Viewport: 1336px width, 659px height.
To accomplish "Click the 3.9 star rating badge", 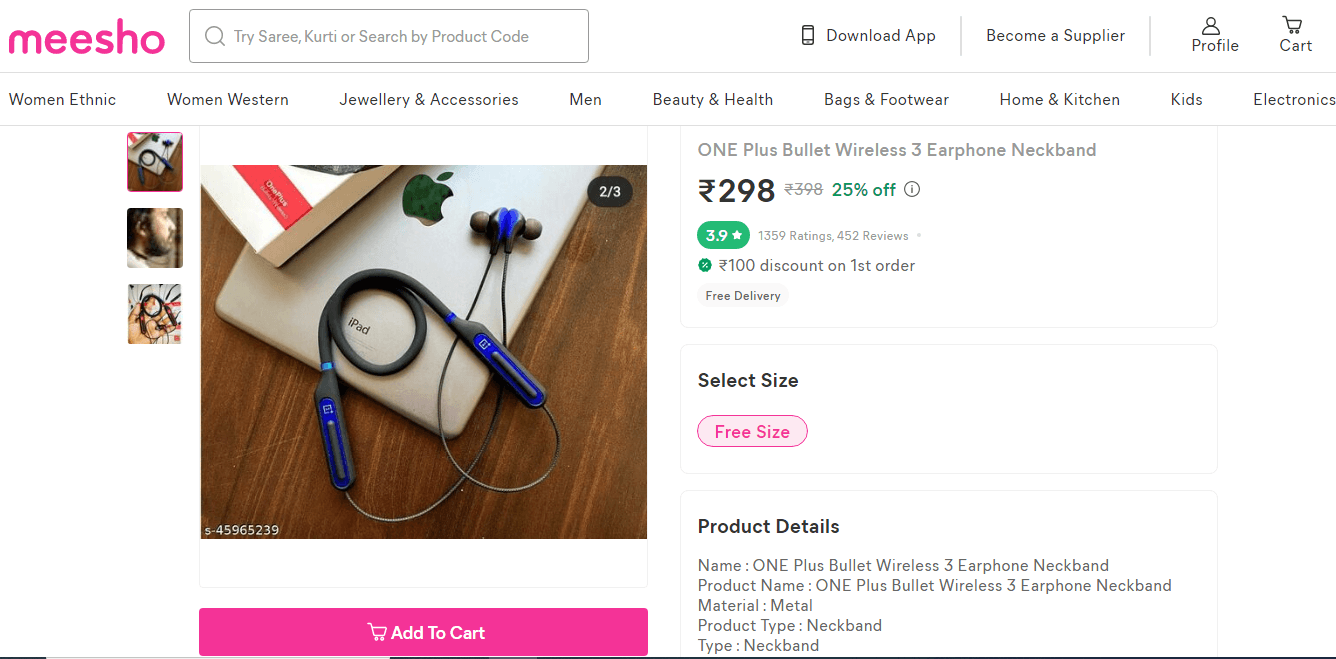I will (x=723, y=236).
